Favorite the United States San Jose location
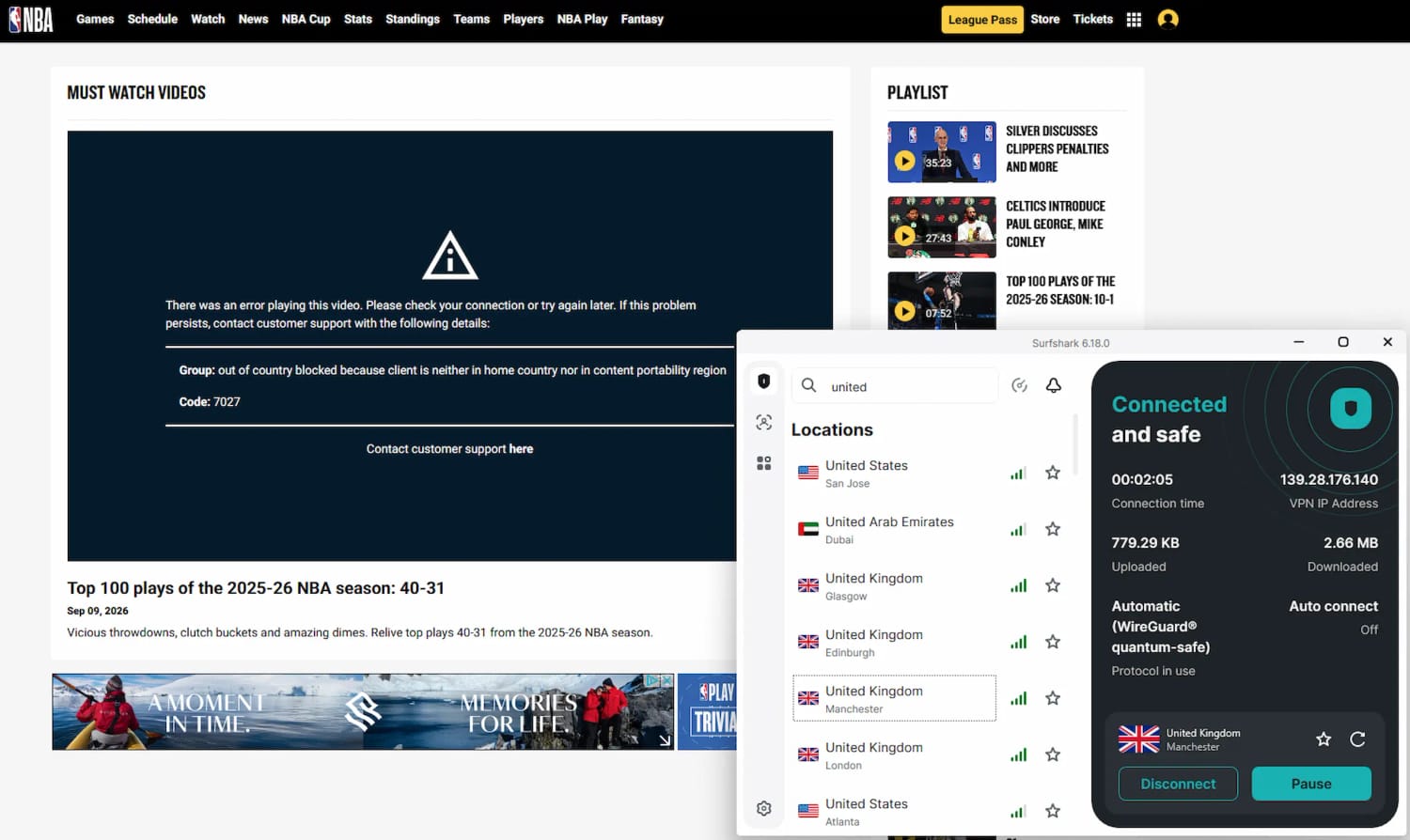Viewport: 1410px width, 840px height. tap(1053, 473)
